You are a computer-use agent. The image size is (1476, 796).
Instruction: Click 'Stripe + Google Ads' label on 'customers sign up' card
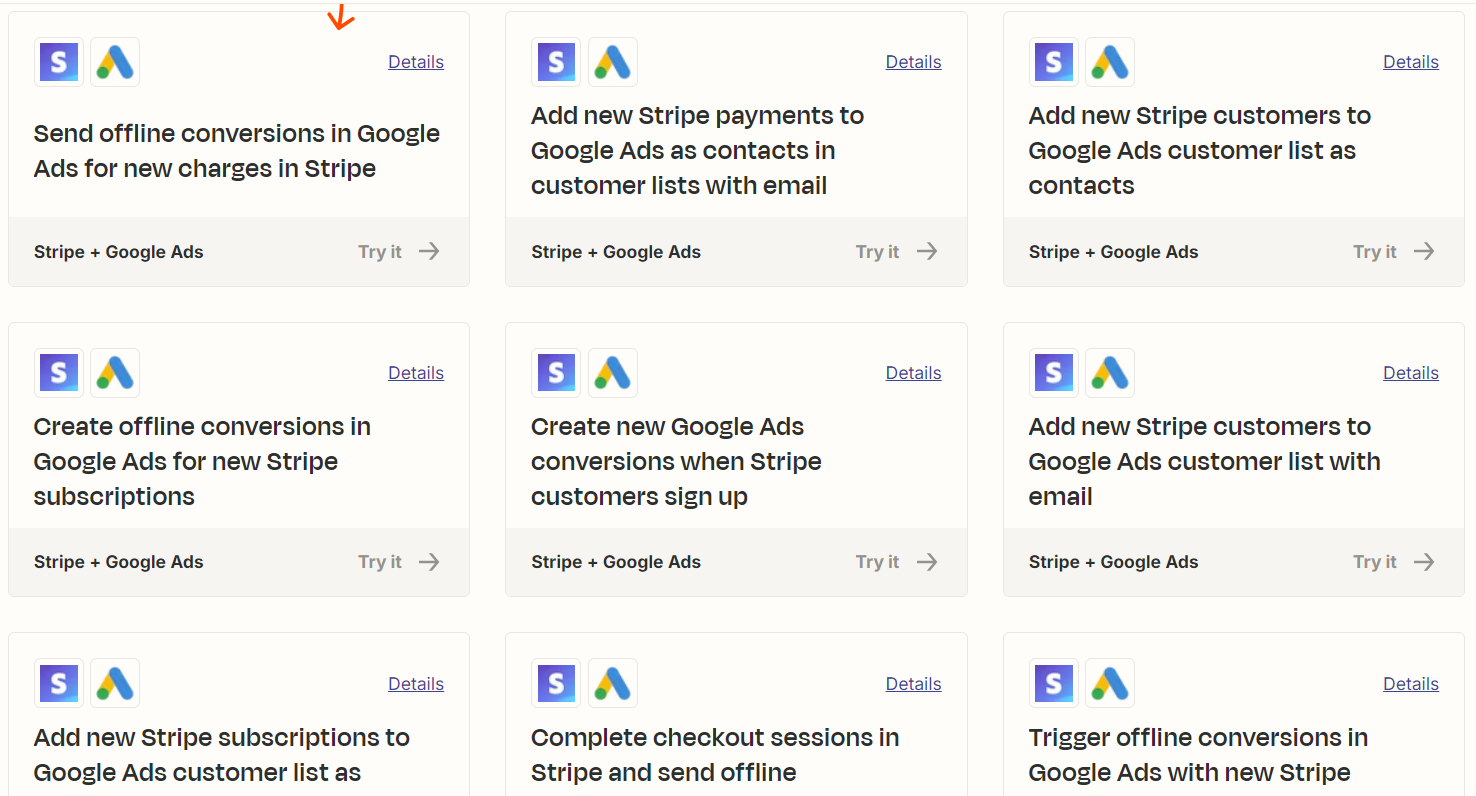pos(616,562)
